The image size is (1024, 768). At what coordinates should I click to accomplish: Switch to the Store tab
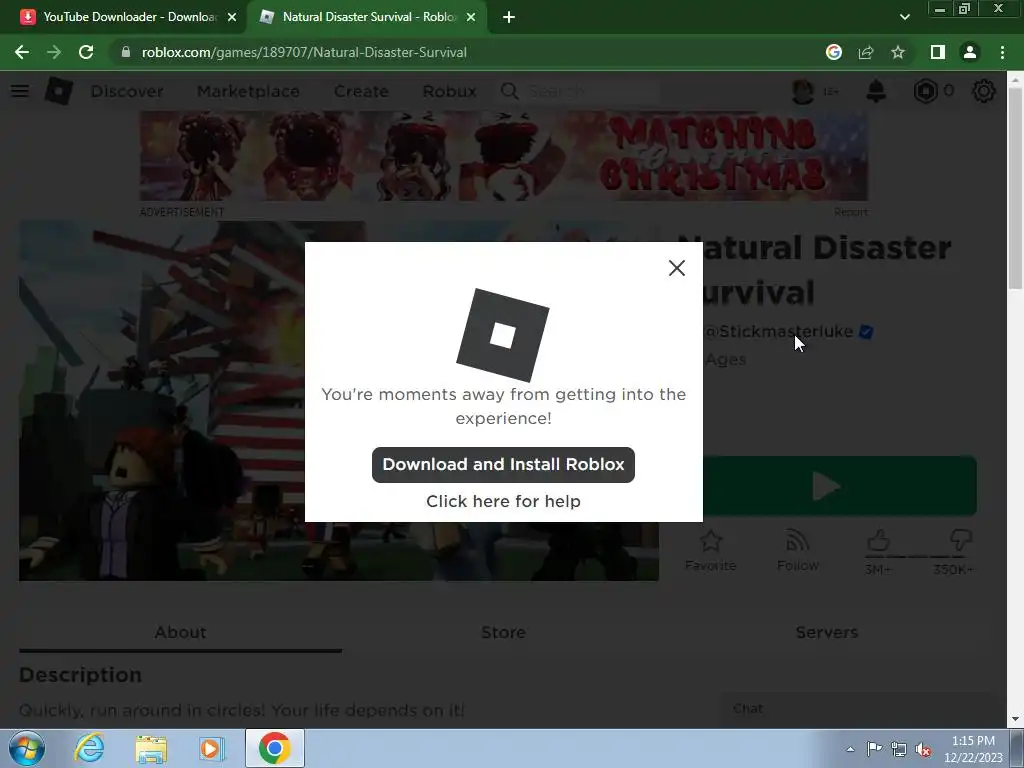503,632
